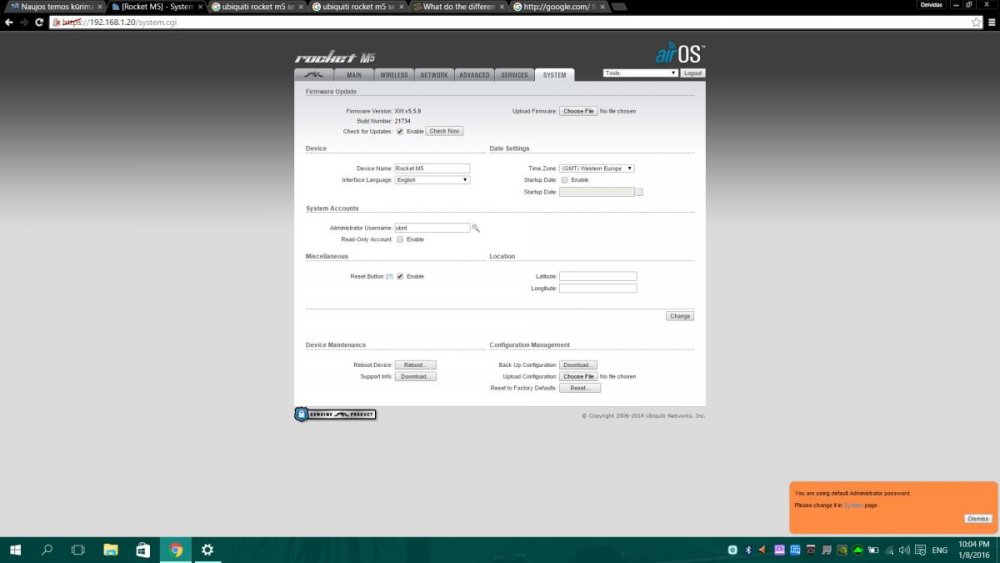Open the Reset Button help [?] link
1000x563 pixels.
click(390, 276)
